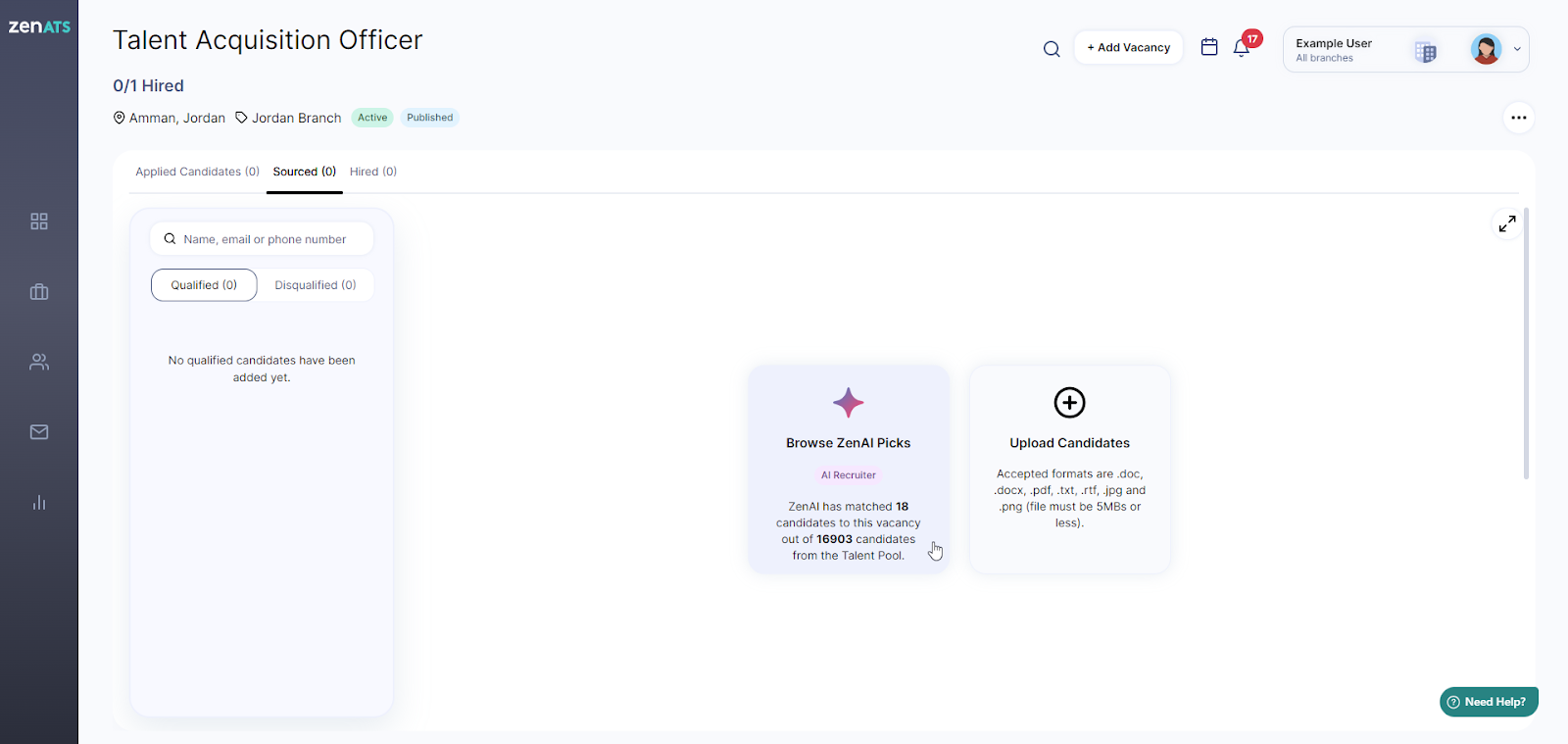
Task: Click the magnifier icon inside search field
Action: tap(171, 239)
